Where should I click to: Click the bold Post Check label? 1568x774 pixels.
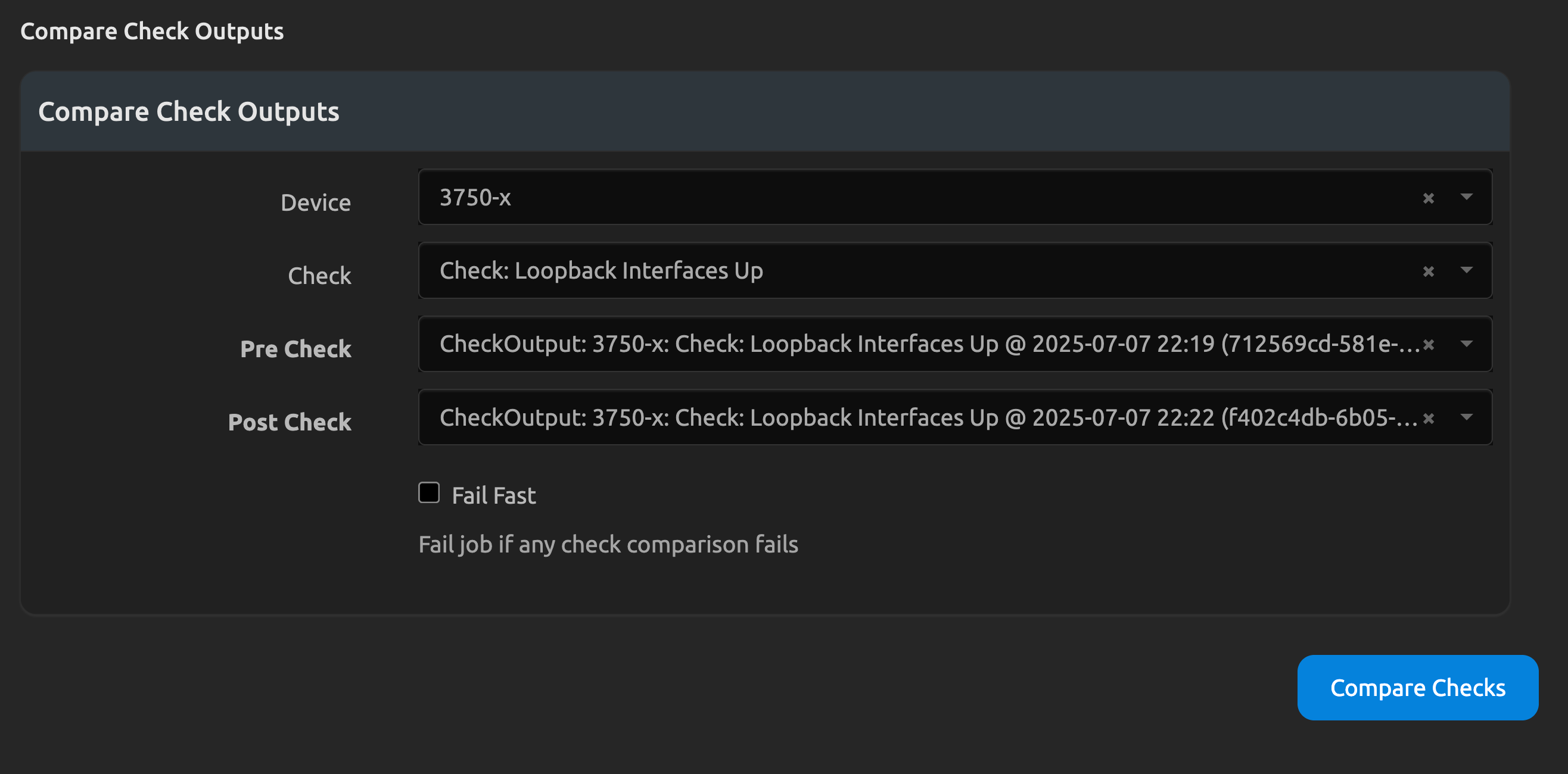pyautogui.click(x=289, y=422)
